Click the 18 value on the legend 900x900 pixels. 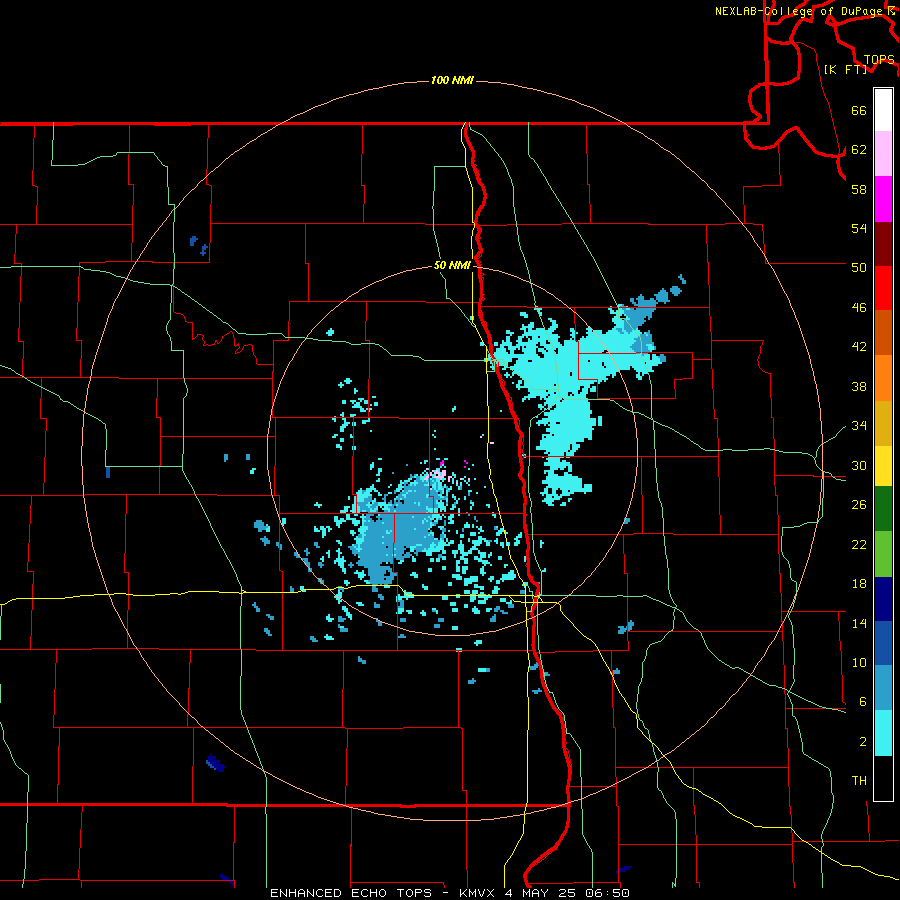point(859,584)
